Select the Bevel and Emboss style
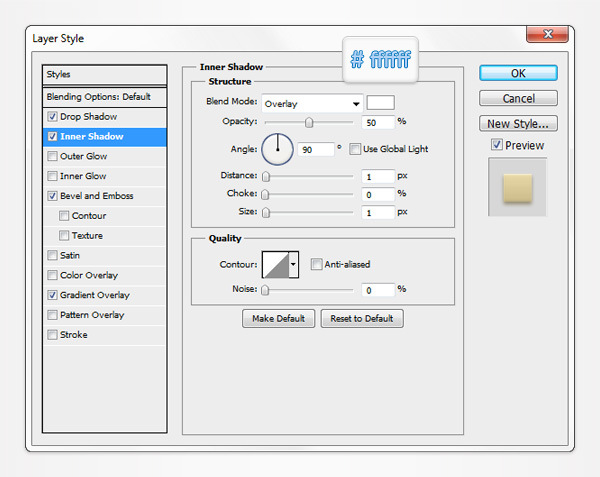 tap(96, 196)
